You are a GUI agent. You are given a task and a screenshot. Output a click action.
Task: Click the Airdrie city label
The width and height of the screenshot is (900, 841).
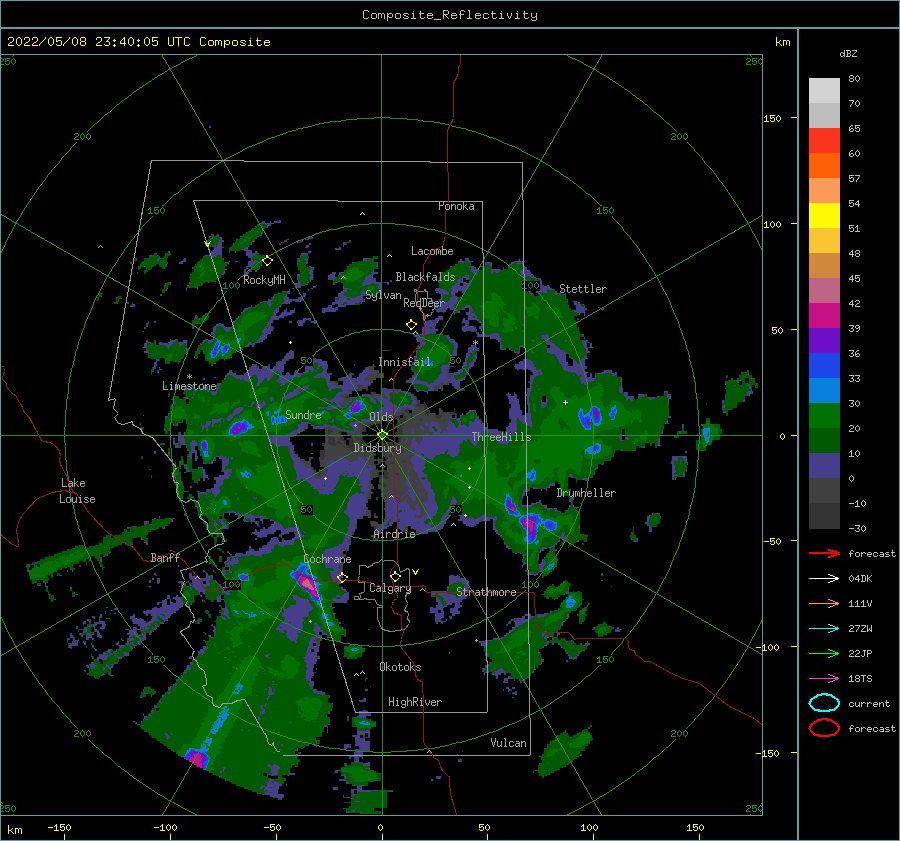(394, 534)
